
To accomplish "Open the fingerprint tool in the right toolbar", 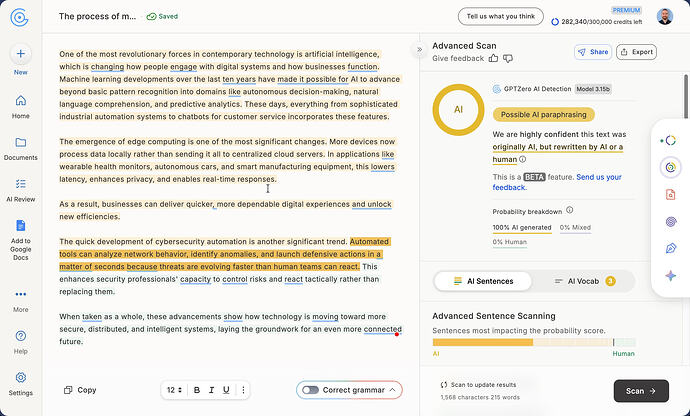I will pyautogui.click(x=670, y=222).
